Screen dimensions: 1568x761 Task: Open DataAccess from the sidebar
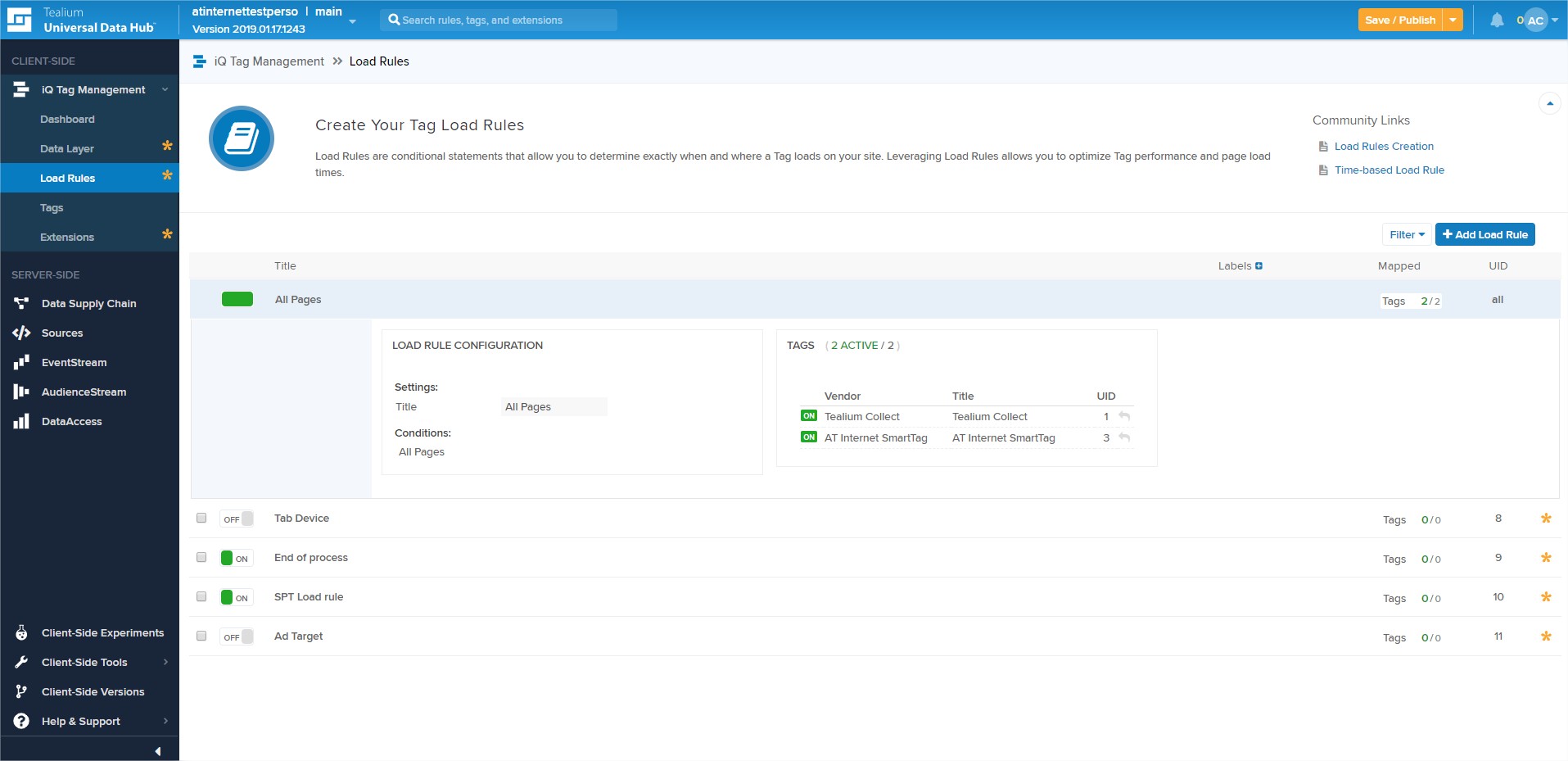pos(71,422)
